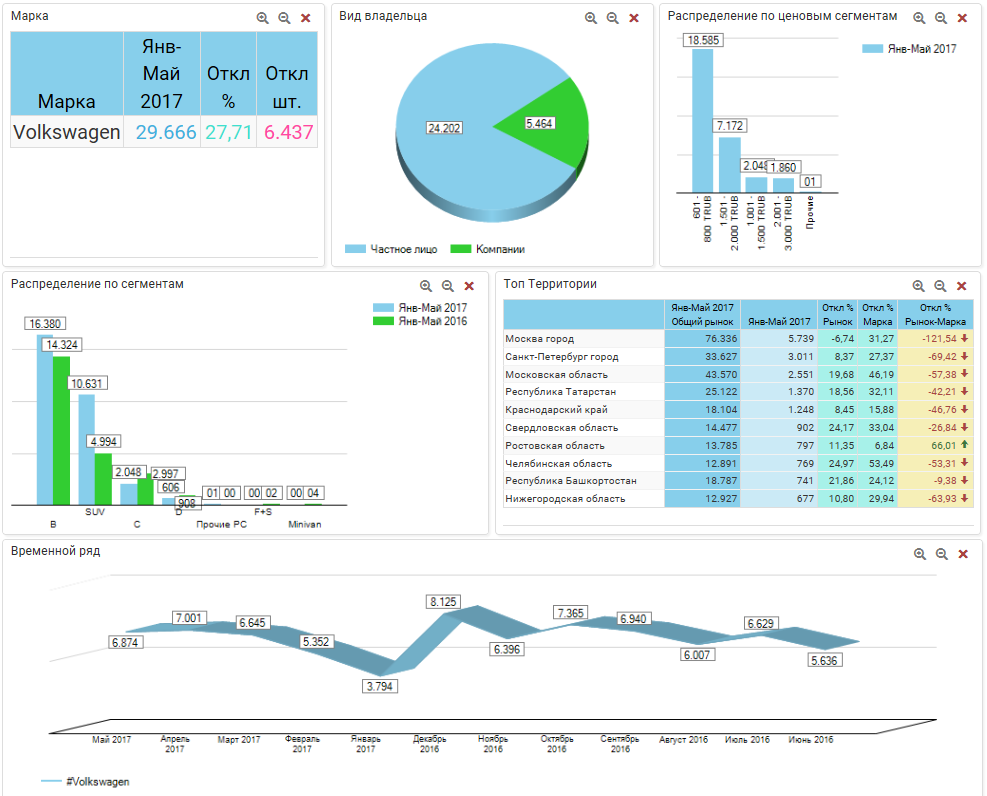The image size is (987, 796).
Task: Close the Временной ряд panel
Action: pos(963,554)
